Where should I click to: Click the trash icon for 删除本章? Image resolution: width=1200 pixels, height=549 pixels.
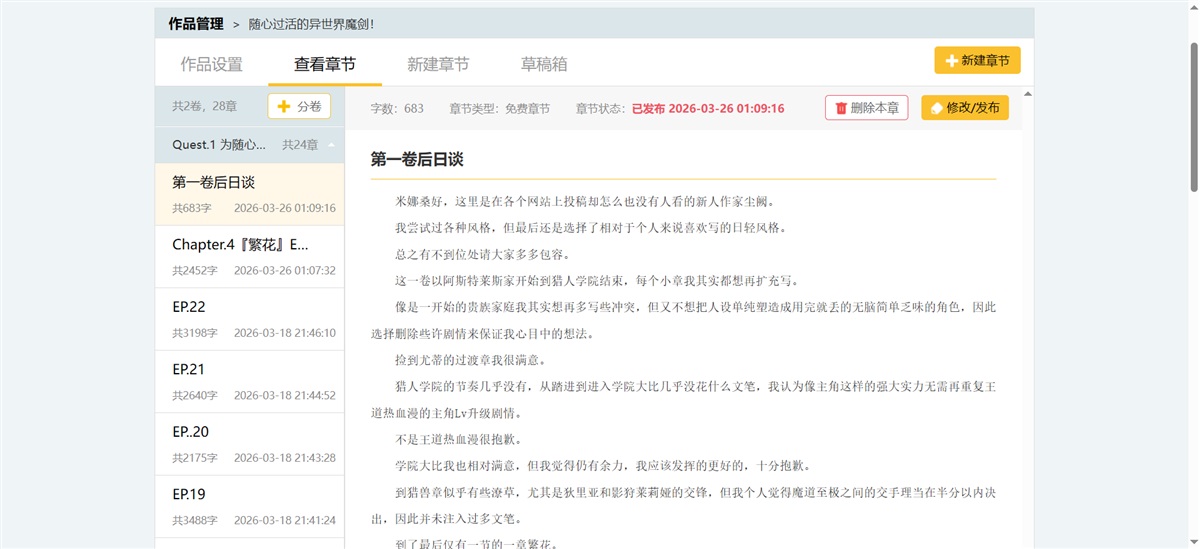click(x=840, y=108)
